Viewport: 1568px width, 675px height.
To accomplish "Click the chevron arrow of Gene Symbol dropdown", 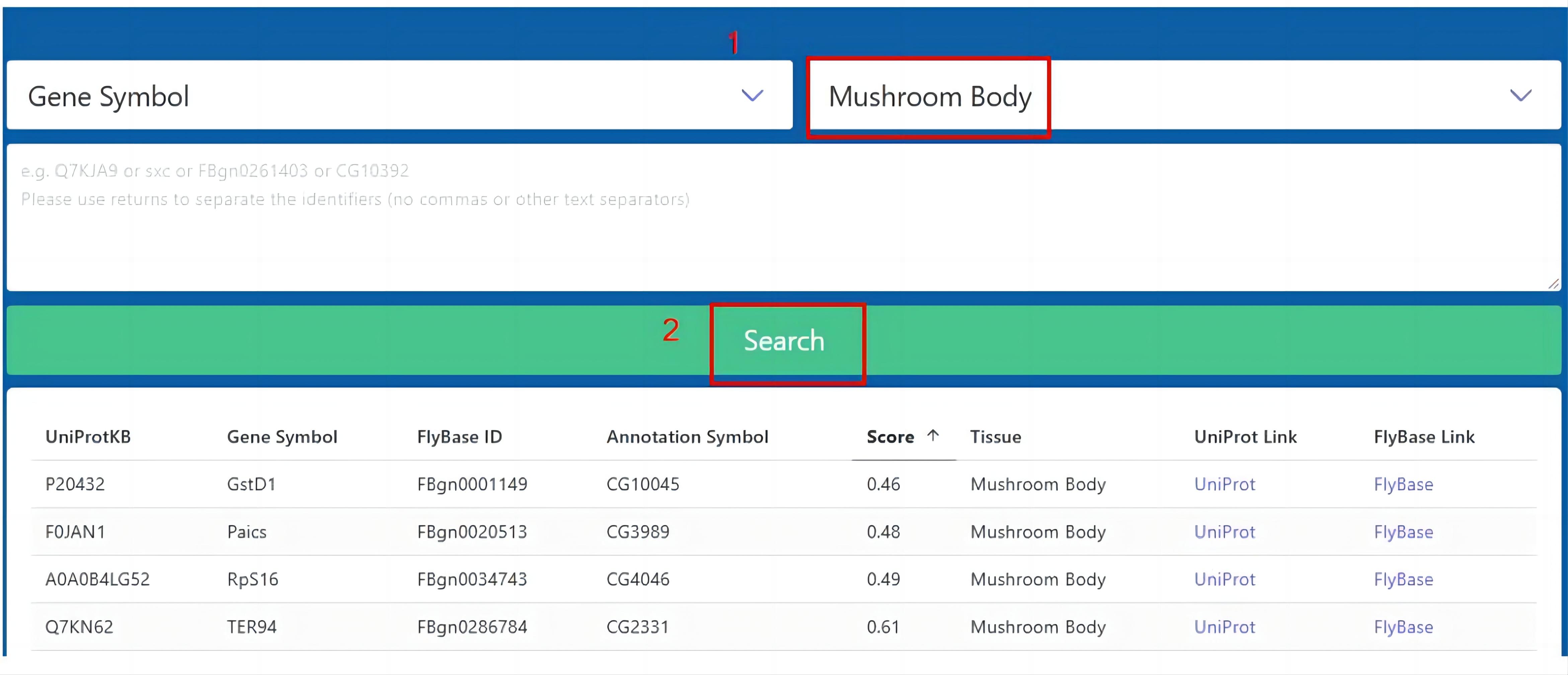I will pos(752,95).
